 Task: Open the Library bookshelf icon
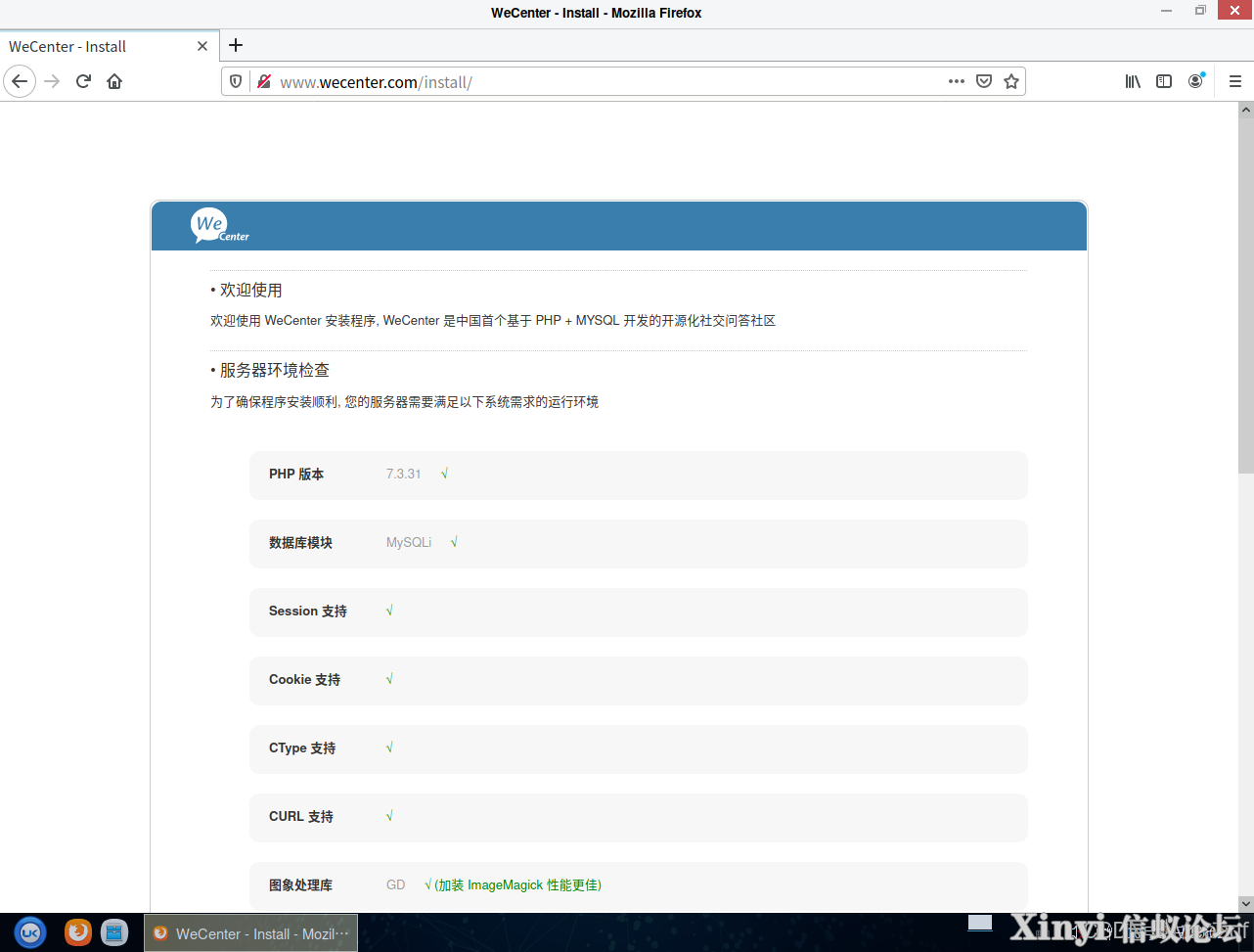[x=1133, y=81]
